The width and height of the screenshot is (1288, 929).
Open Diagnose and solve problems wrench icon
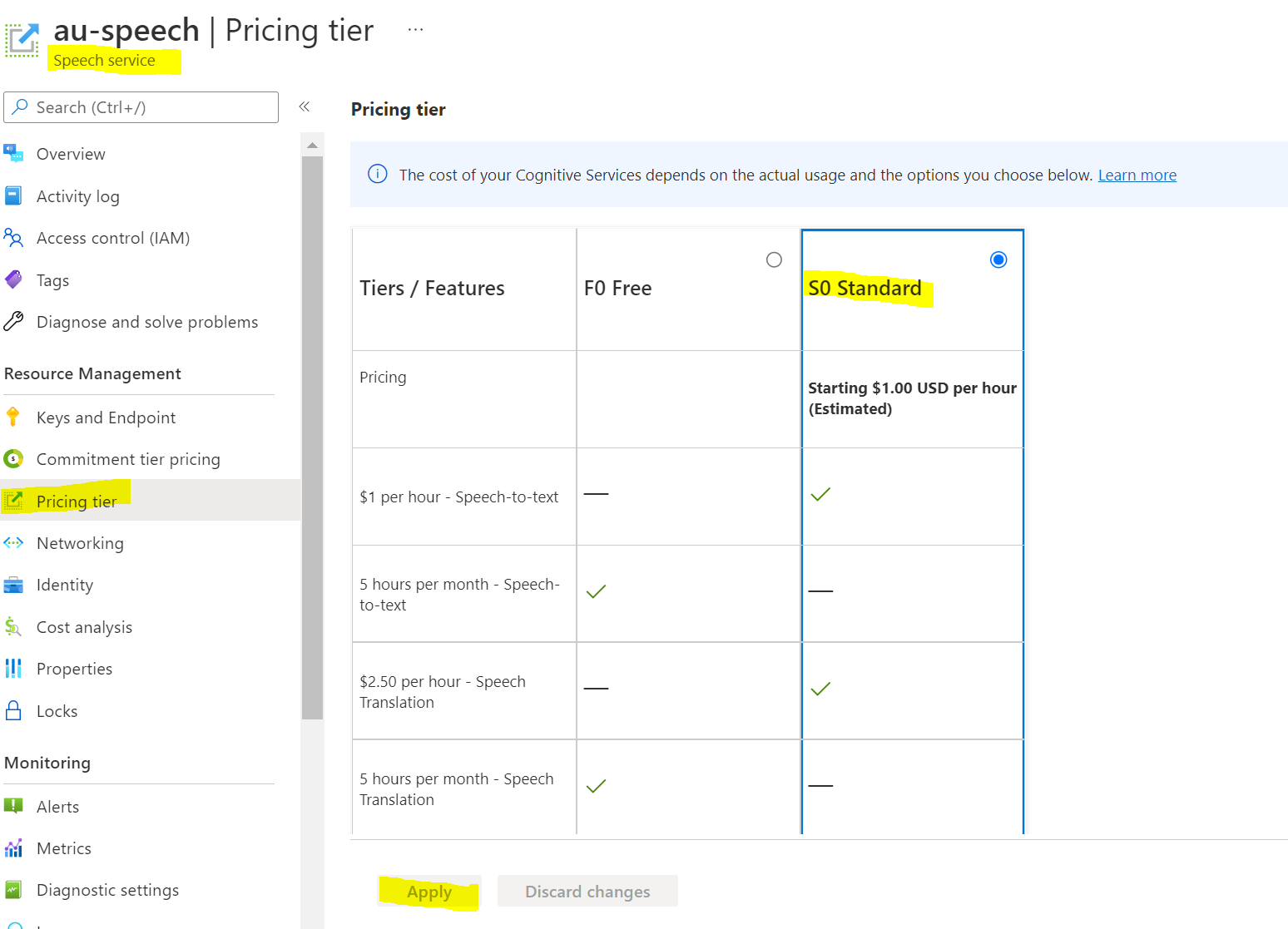tap(14, 321)
